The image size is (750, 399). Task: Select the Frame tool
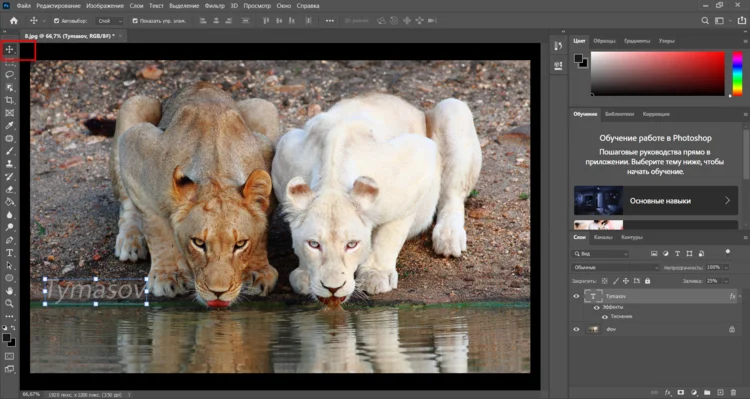pos(9,113)
